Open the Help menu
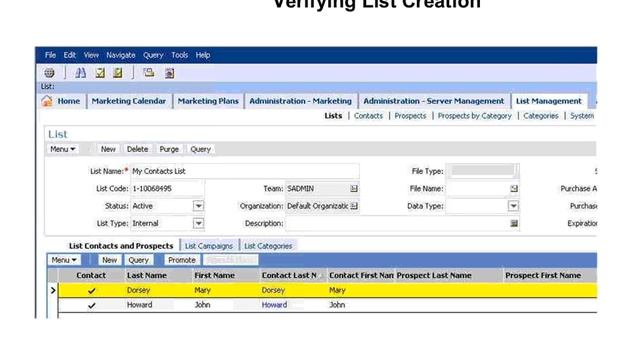Viewport: 640px width, 360px height. [202, 55]
